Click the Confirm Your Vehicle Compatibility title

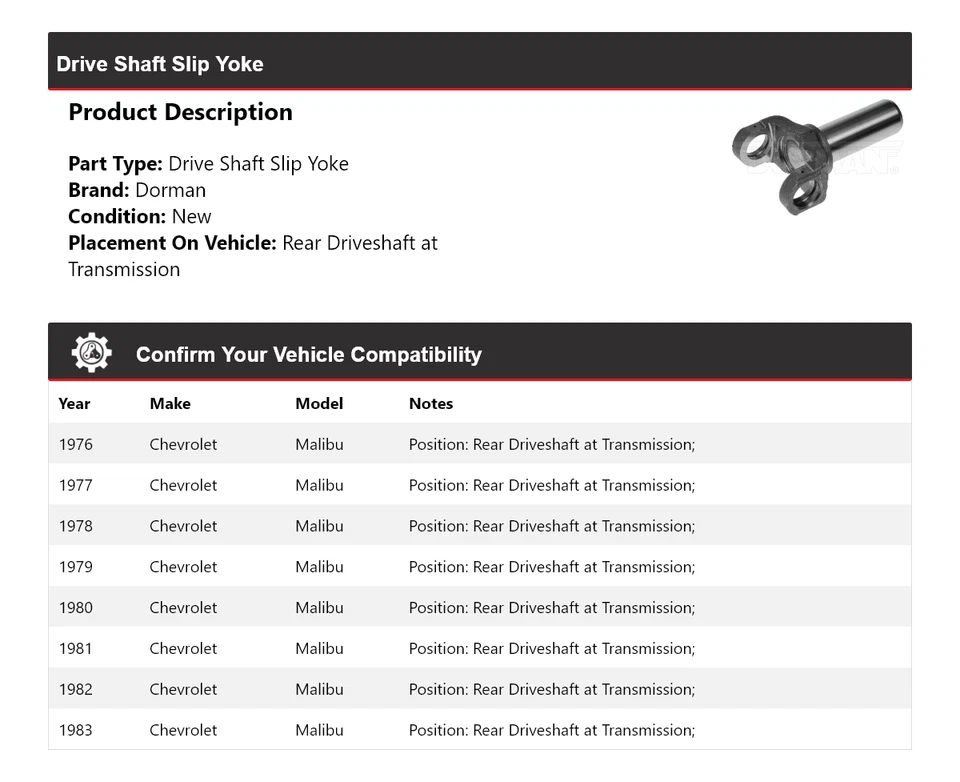(x=308, y=355)
